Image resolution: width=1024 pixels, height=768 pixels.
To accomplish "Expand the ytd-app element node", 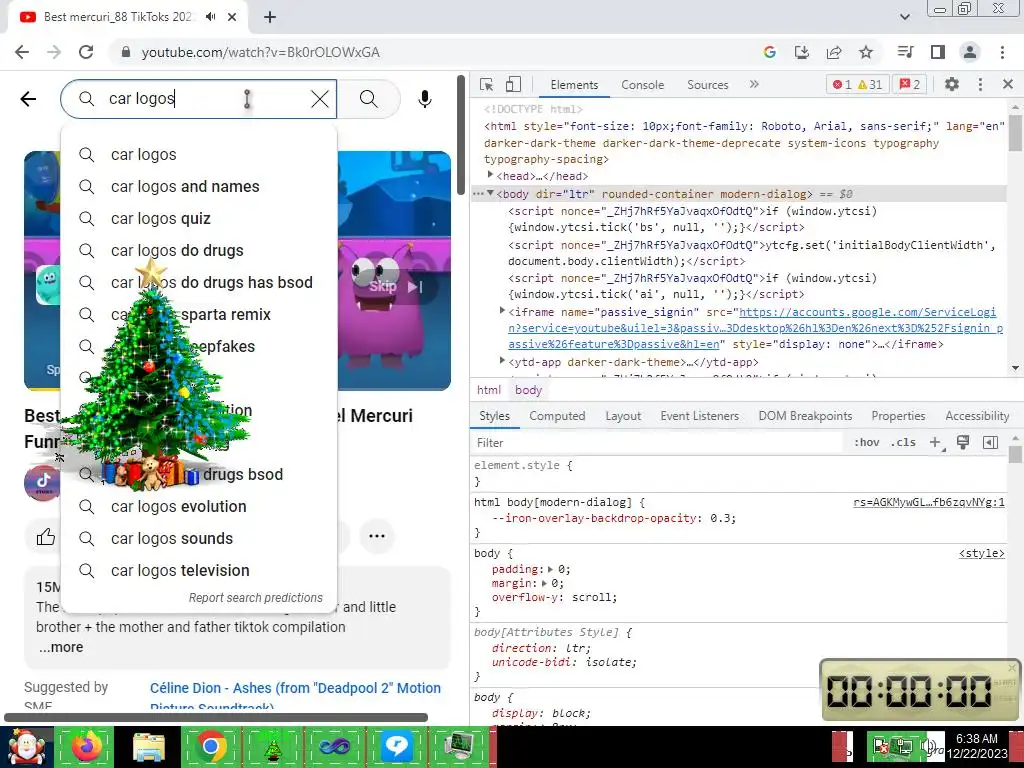I will (502, 360).
